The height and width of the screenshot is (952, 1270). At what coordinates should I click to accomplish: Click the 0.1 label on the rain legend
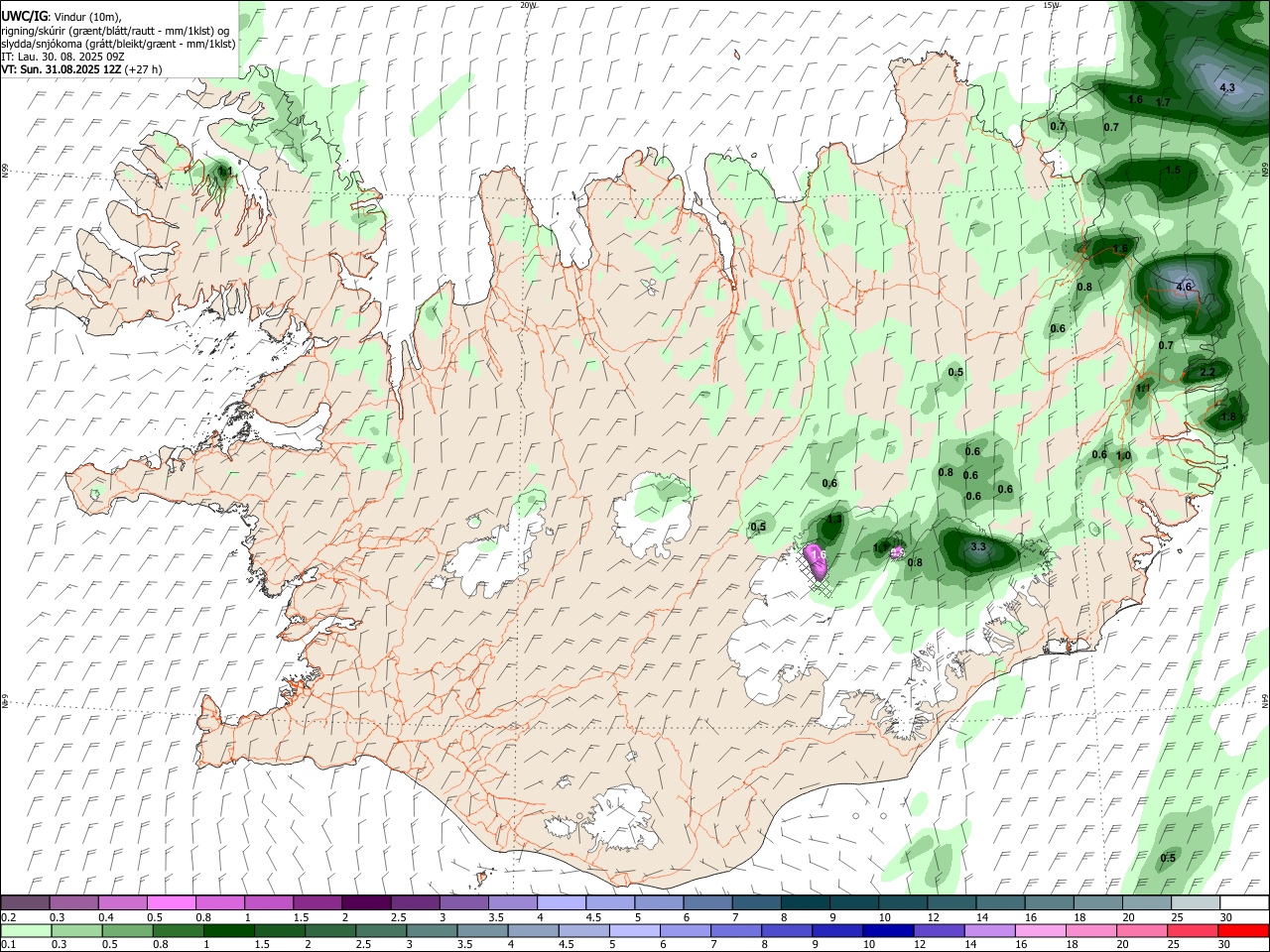[8, 944]
